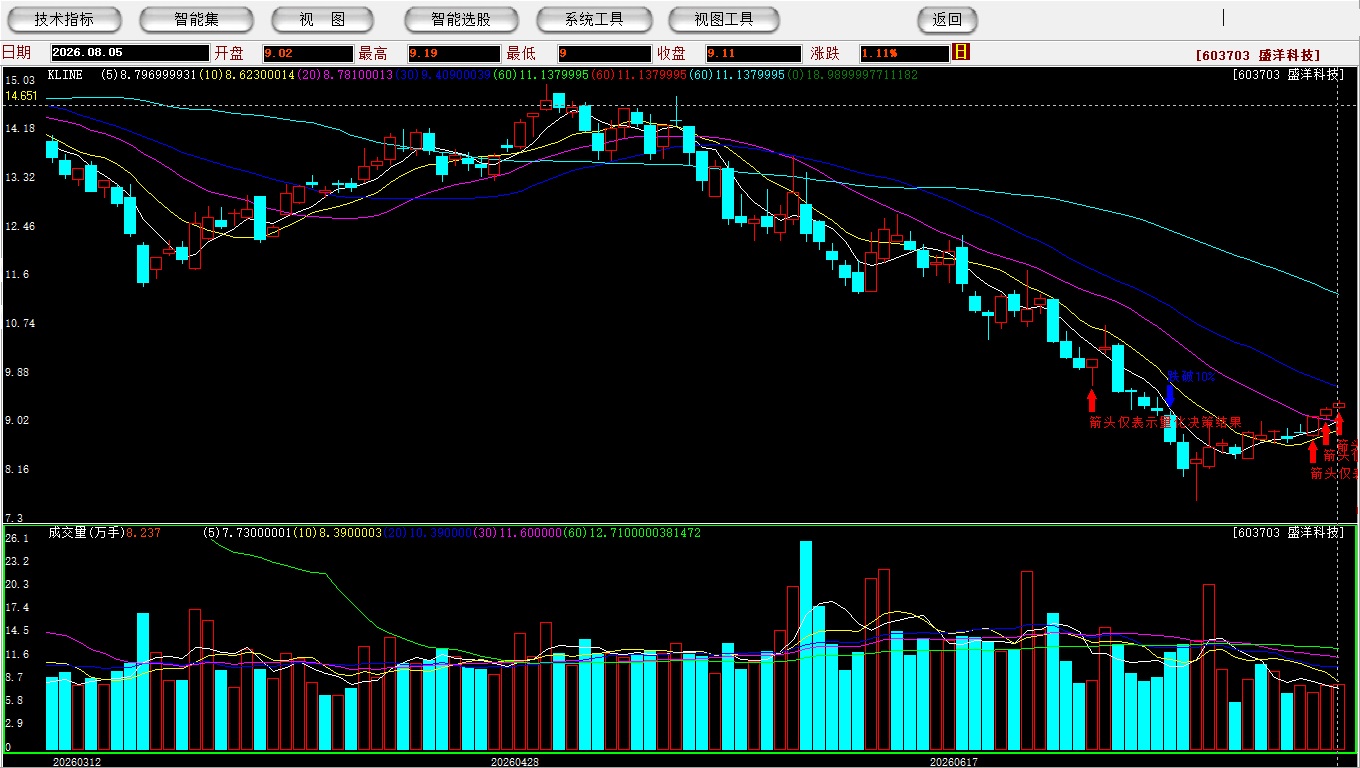Click the 开盘 value field 9.02
Screen dimensions: 1360x768
click(308, 53)
